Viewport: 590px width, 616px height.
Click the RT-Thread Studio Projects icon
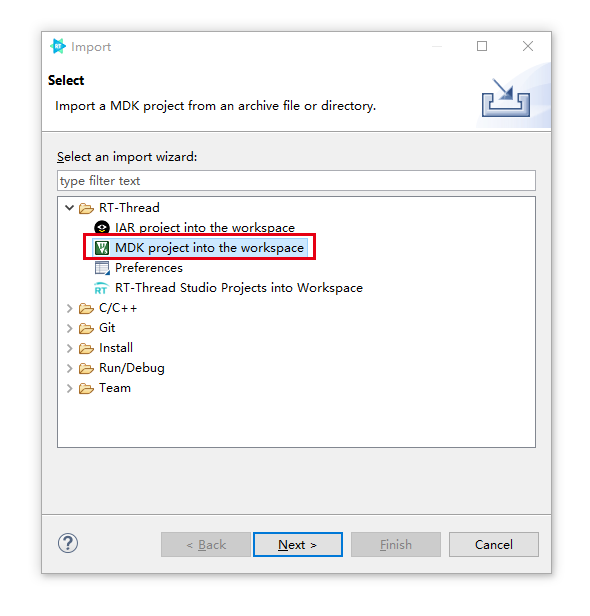[101, 288]
